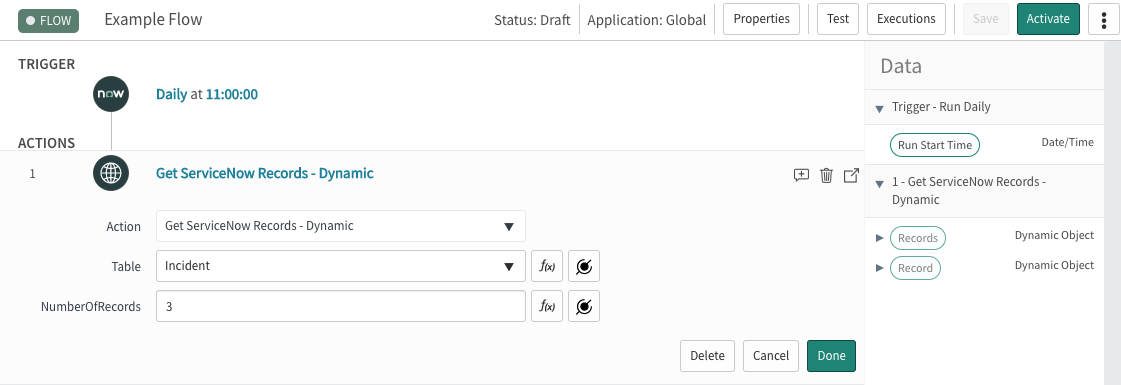The height and width of the screenshot is (385, 1121).
Task: Click the Application: Global text
Action: pyautogui.click(x=646, y=20)
